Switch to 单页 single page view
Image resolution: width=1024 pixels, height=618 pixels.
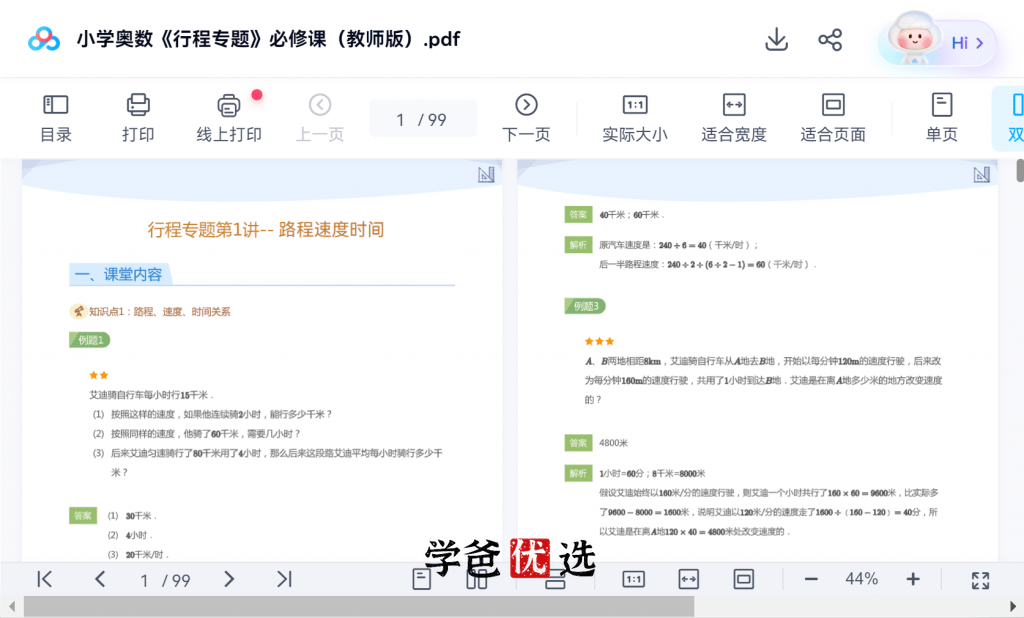(942, 118)
